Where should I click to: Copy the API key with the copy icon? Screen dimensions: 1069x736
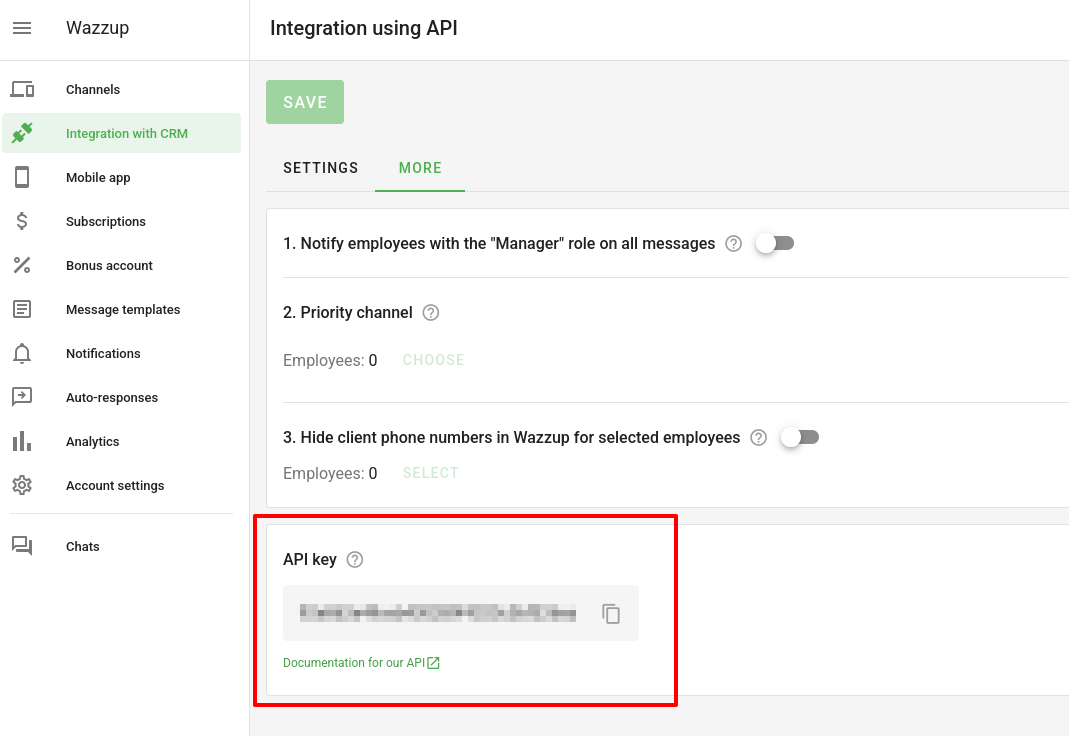(x=611, y=613)
